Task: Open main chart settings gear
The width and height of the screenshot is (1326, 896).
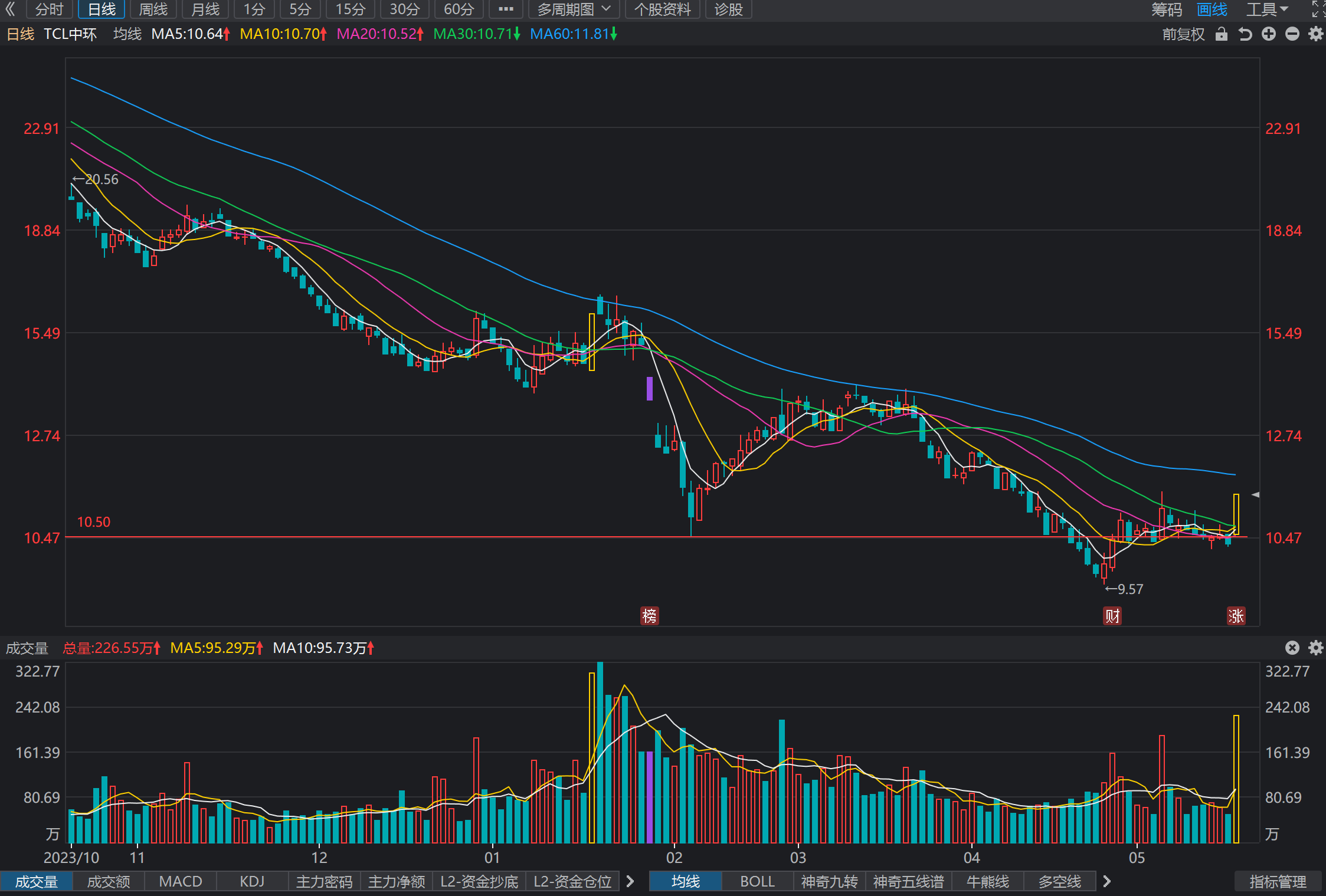Action: (1315, 34)
